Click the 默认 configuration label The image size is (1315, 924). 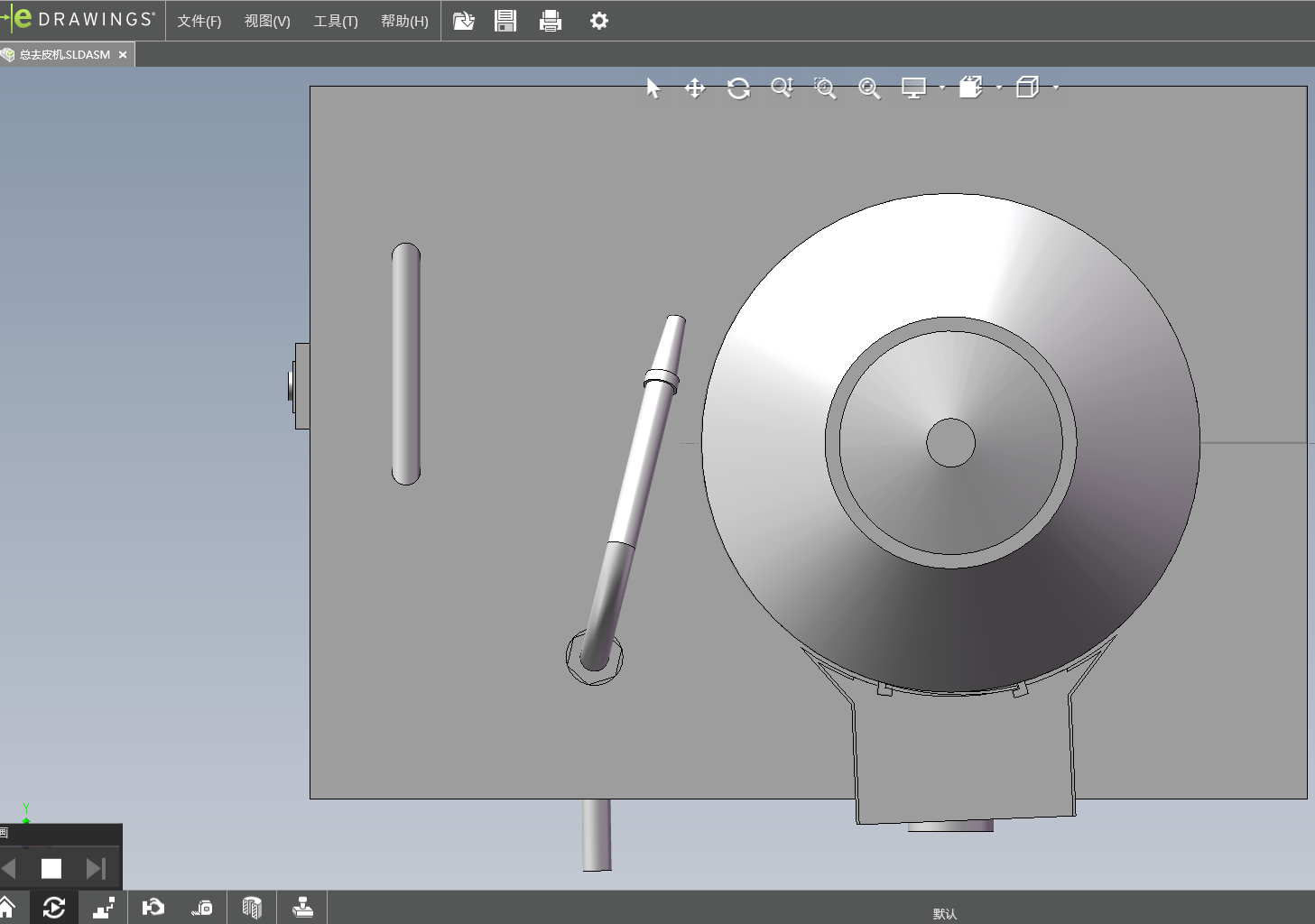(945, 913)
